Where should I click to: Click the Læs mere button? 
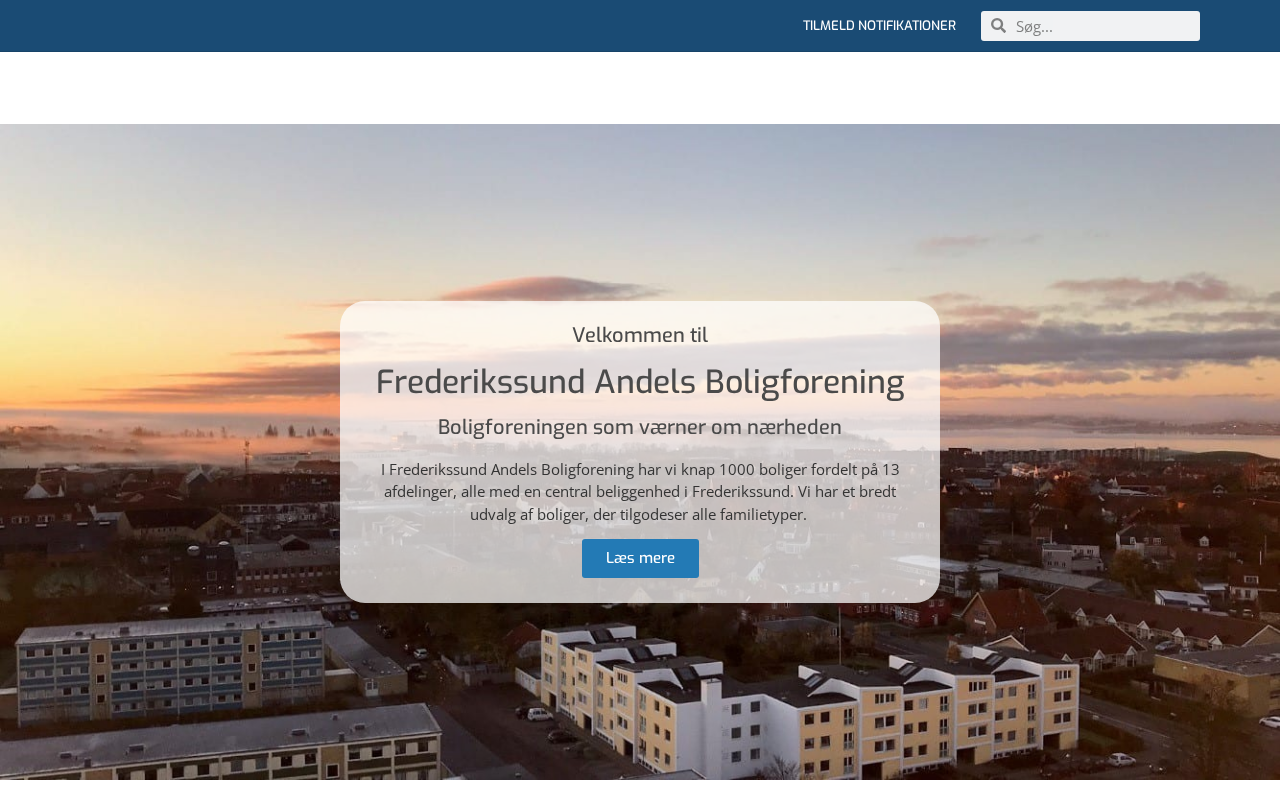tap(640, 558)
